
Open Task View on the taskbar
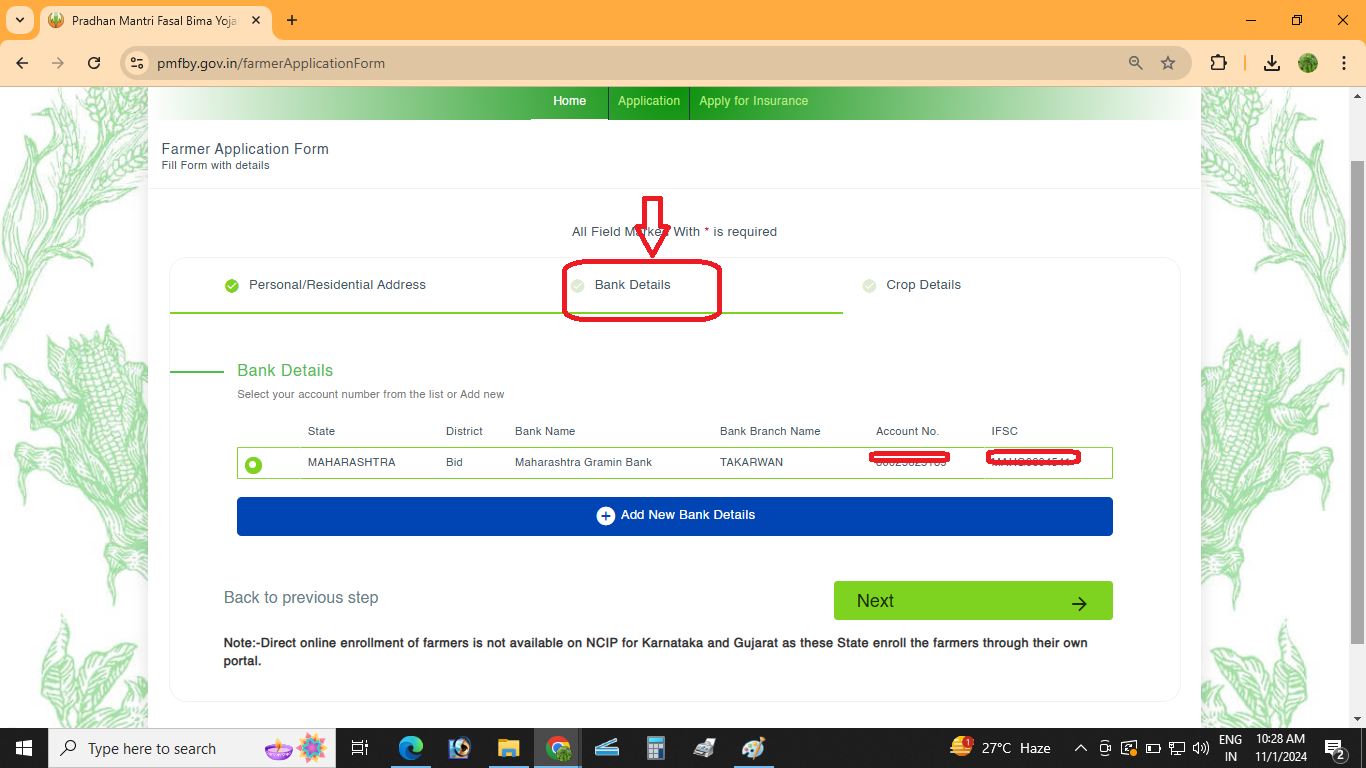tap(359, 747)
